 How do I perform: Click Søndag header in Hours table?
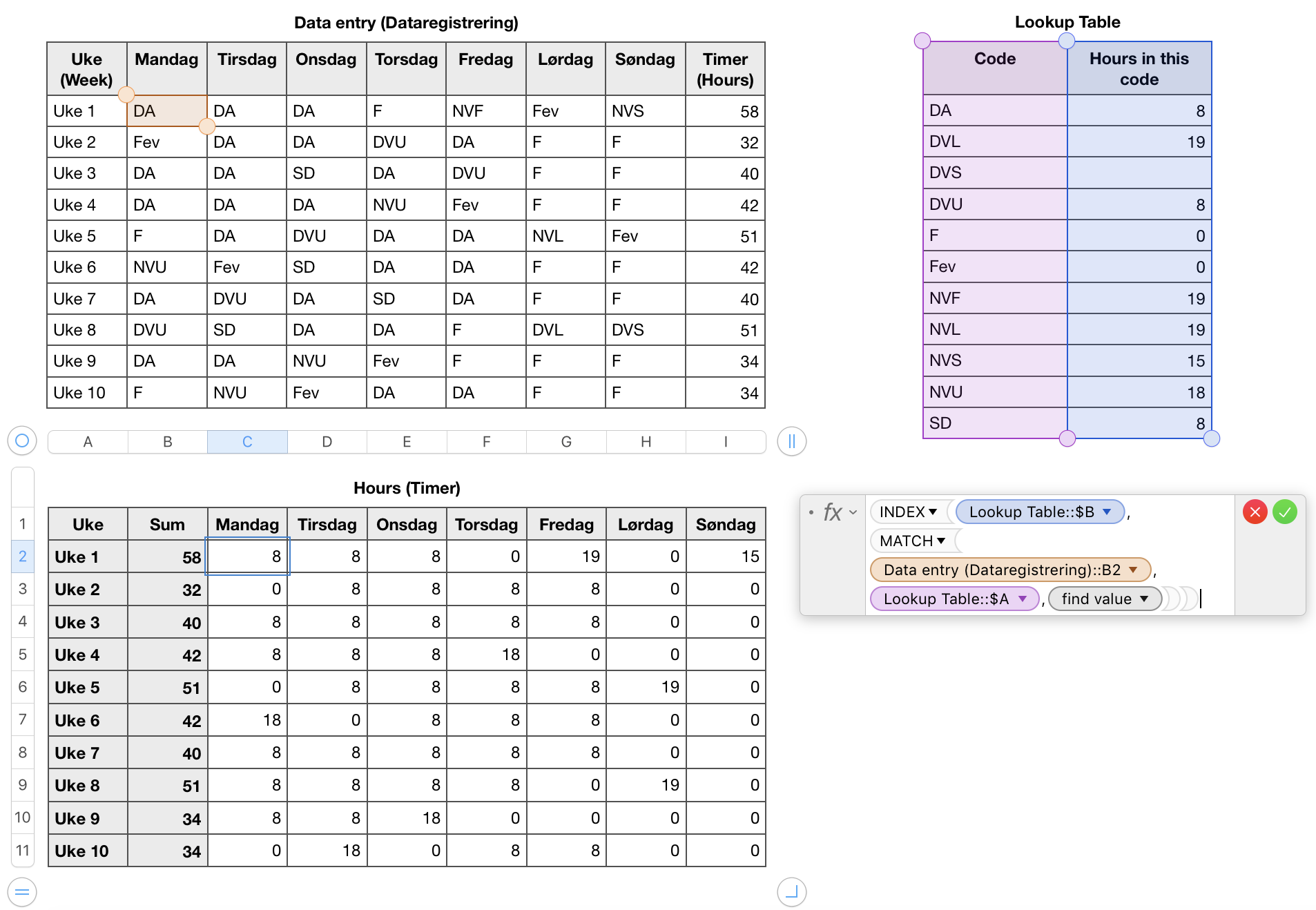(726, 525)
